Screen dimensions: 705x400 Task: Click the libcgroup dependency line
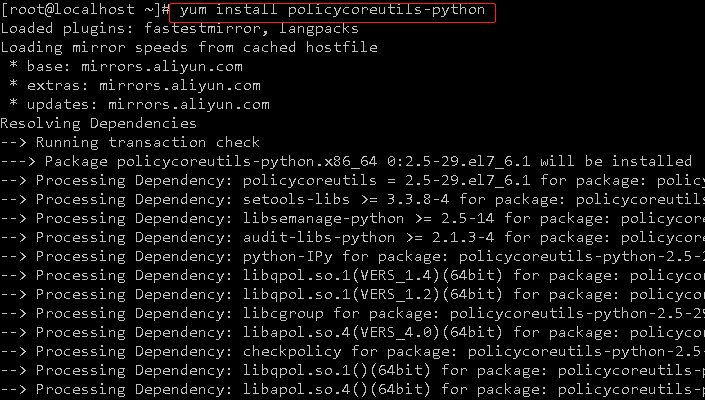(352, 313)
